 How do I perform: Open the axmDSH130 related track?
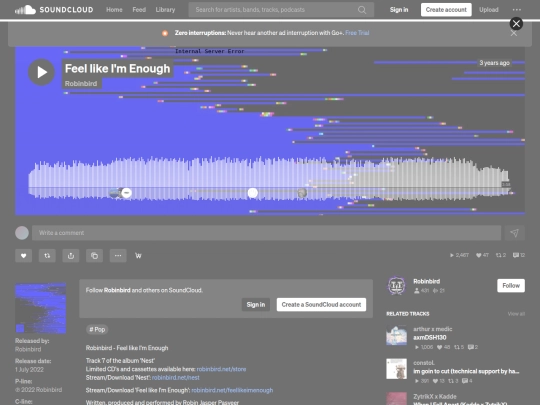[430, 338]
